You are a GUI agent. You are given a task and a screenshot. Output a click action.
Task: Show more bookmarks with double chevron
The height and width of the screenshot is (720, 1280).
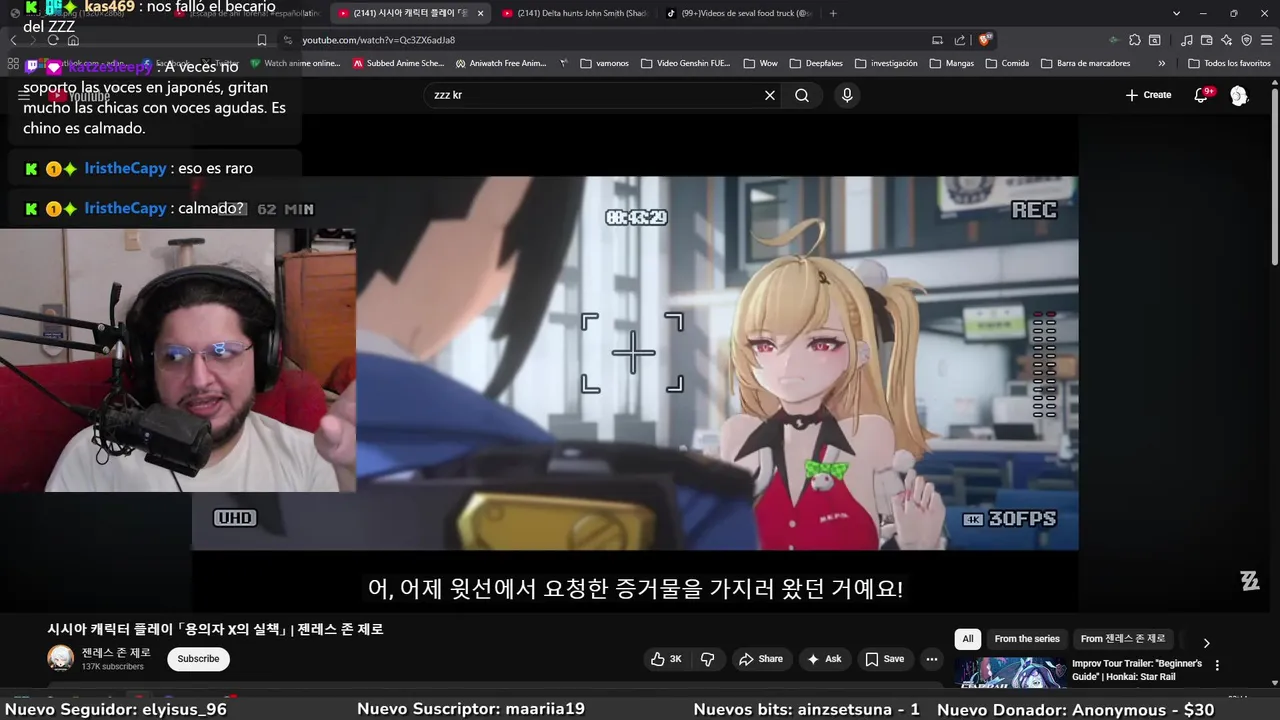click(x=1161, y=63)
